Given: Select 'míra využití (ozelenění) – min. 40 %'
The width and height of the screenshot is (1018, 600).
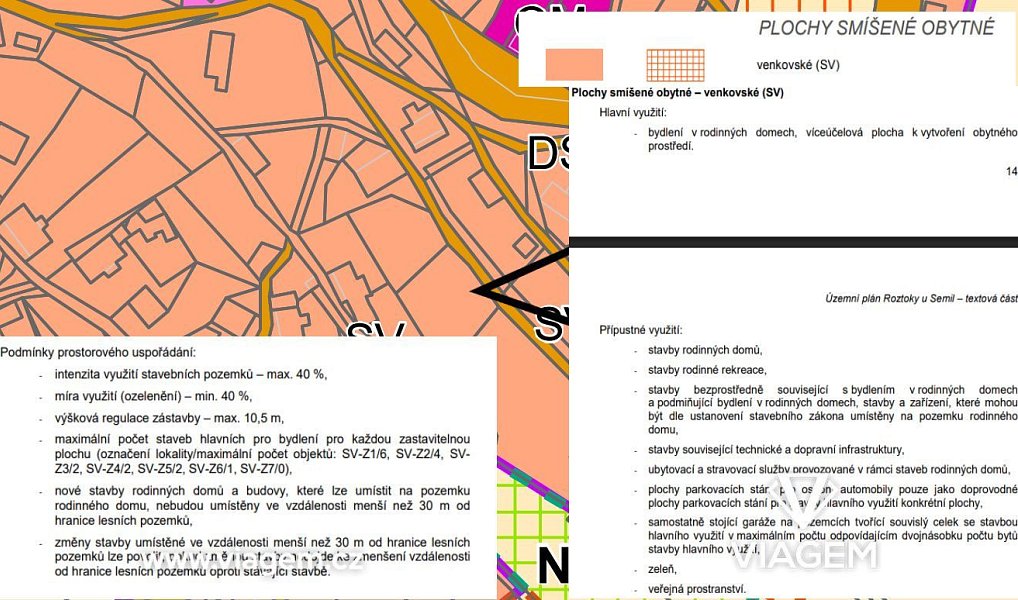Looking at the screenshot, I should [153, 396].
